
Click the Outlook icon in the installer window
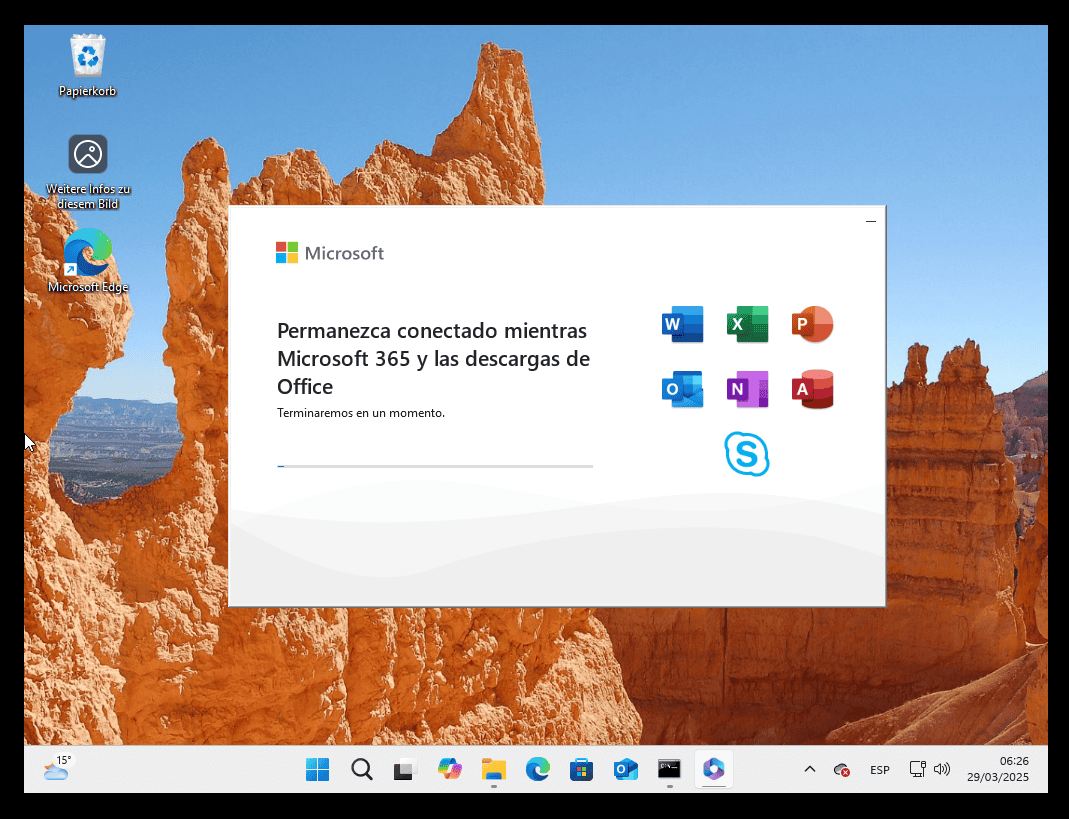click(x=682, y=389)
